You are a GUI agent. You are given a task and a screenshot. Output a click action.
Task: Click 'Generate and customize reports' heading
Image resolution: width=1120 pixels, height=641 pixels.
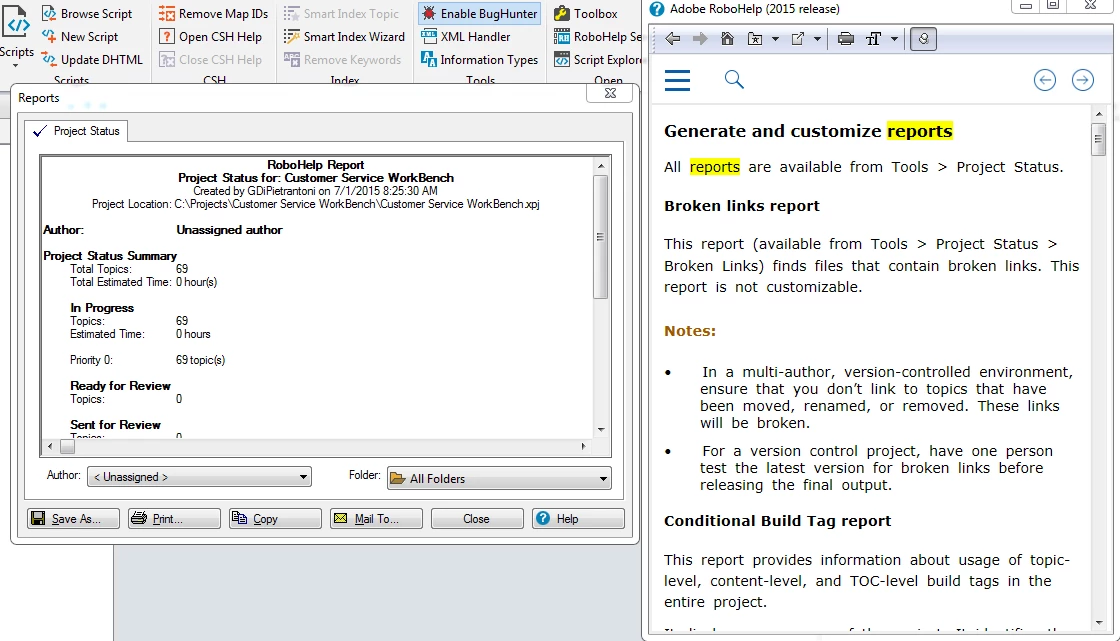click(808, 131)
